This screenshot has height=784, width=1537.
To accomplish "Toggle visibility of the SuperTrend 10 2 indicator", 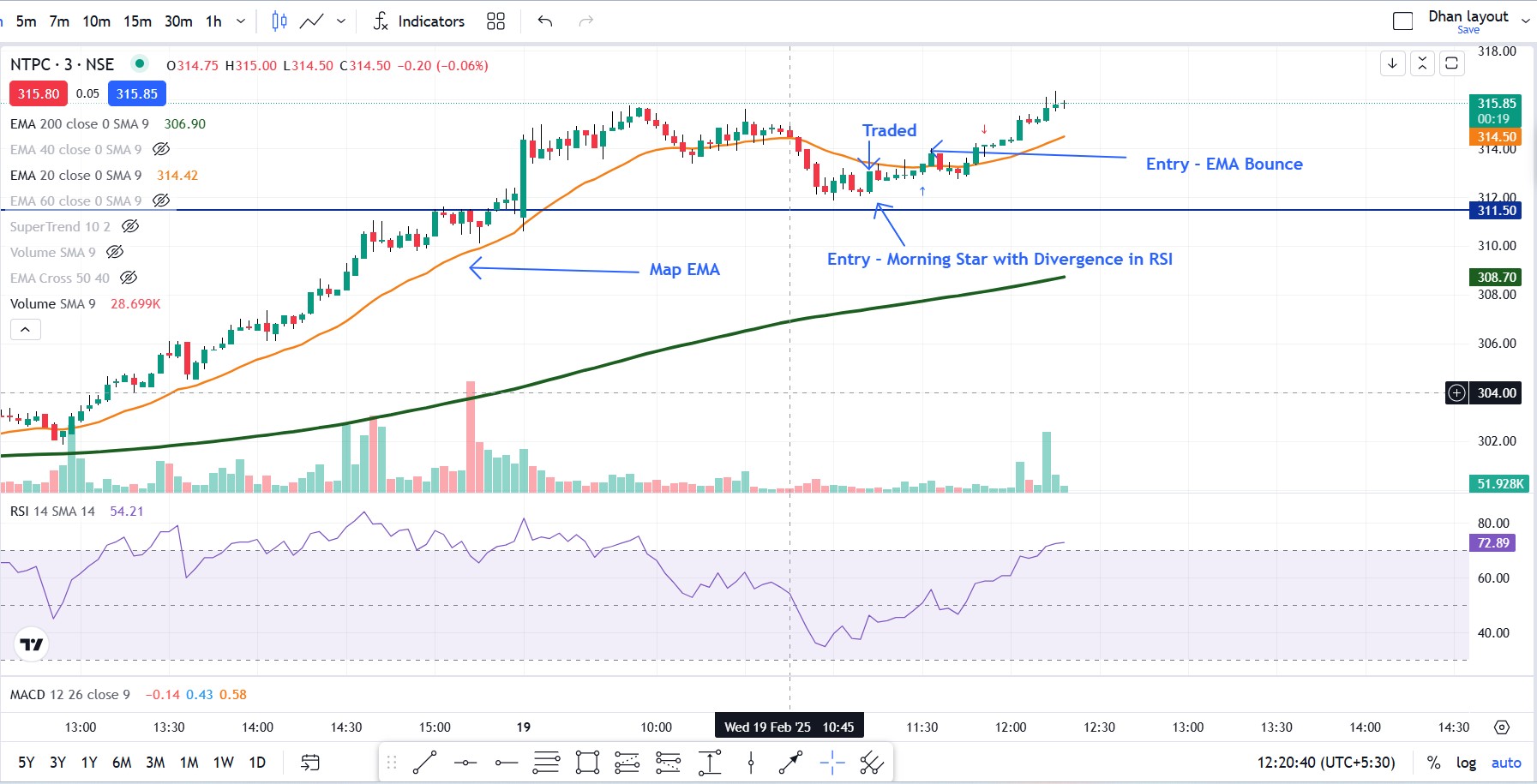I will [130, 226].
